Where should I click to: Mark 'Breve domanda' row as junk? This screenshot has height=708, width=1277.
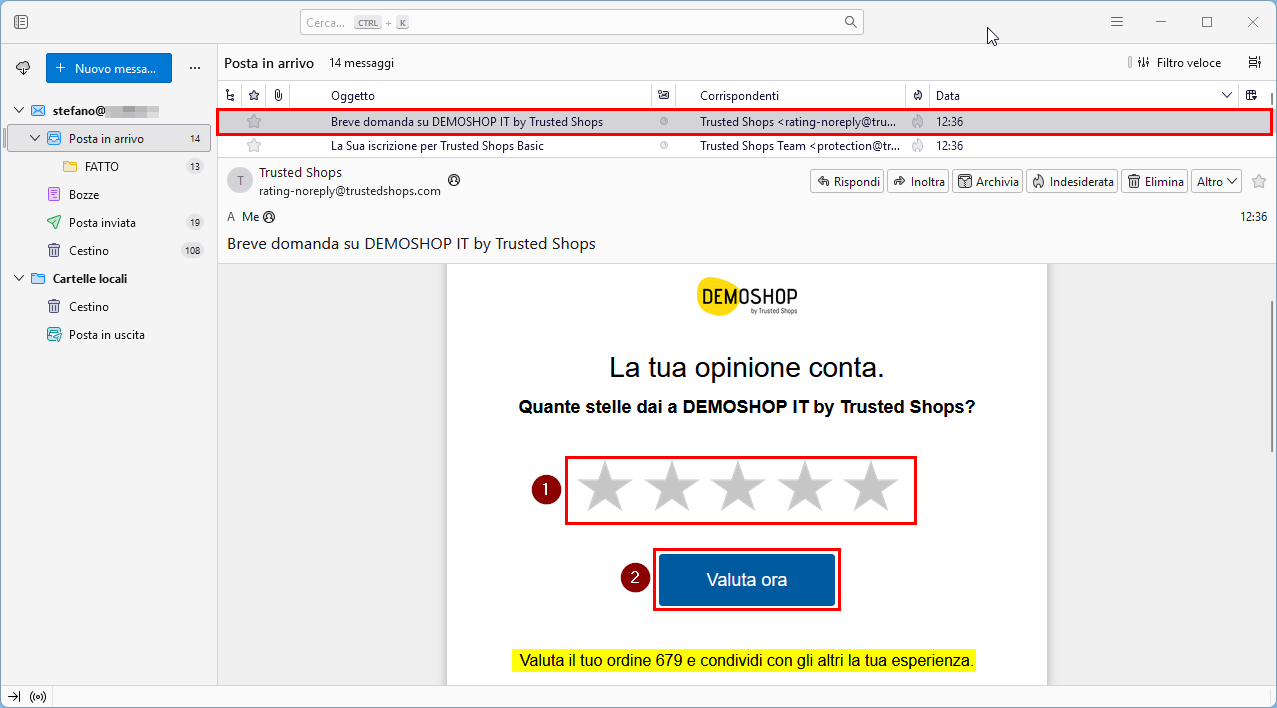pos(917,122)
